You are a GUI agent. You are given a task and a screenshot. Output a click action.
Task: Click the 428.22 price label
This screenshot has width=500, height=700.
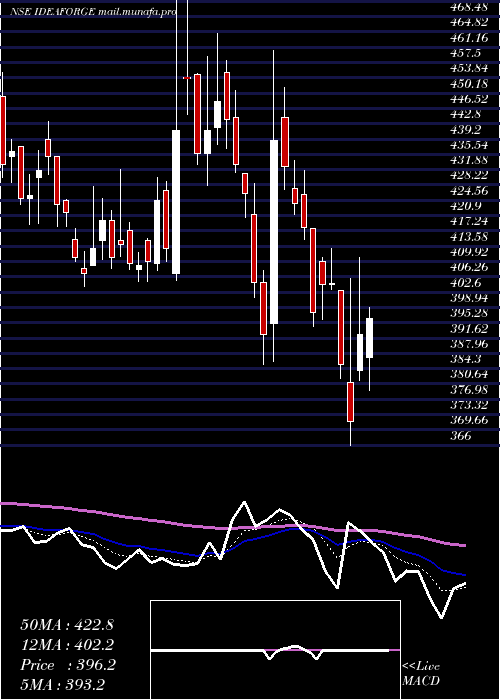[x=469, y=175]
